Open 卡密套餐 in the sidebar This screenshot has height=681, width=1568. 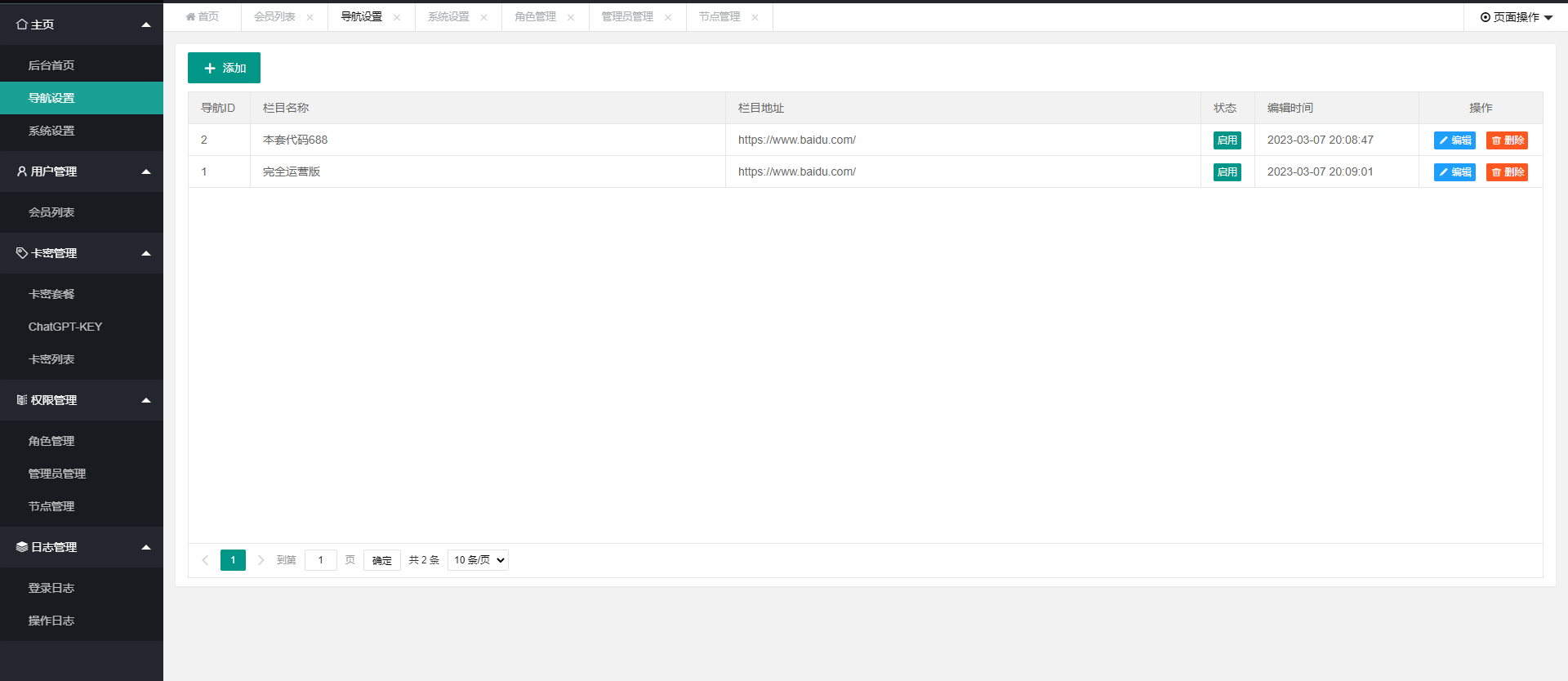click(82, 294)
